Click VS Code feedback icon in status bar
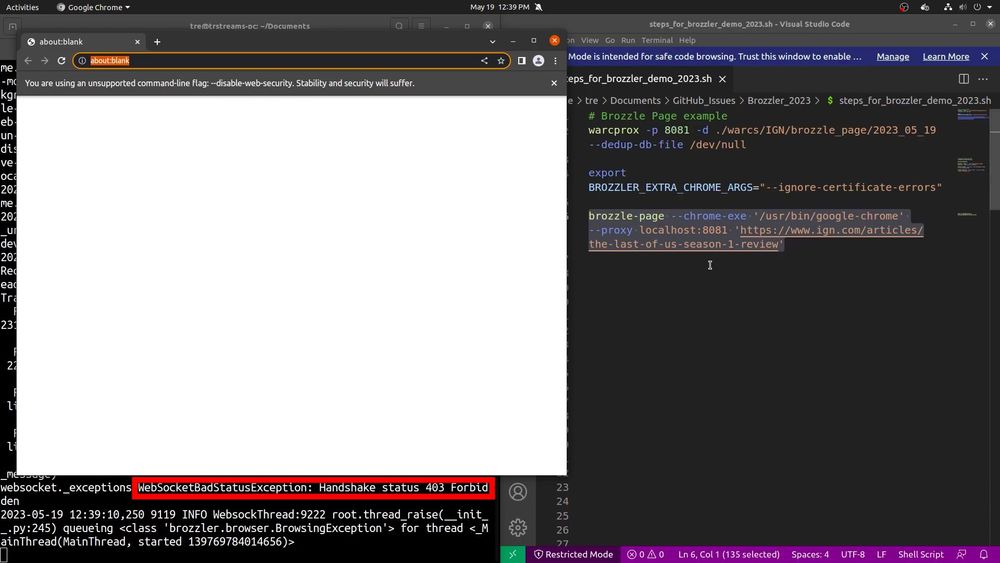The height and width of the screenshot is (563, 1000). 962,555
